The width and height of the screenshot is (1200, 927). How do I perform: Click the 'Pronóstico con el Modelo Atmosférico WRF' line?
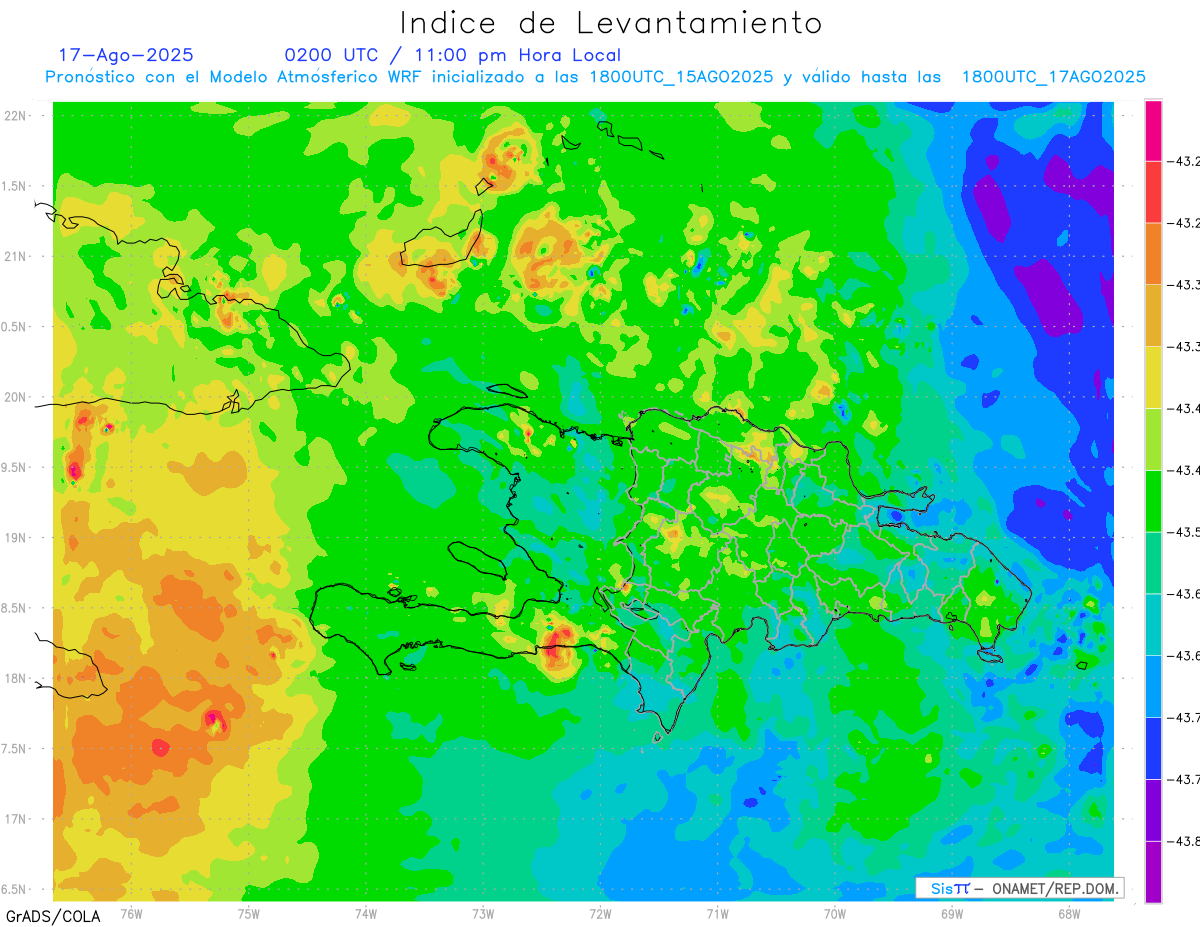(595, 77)
